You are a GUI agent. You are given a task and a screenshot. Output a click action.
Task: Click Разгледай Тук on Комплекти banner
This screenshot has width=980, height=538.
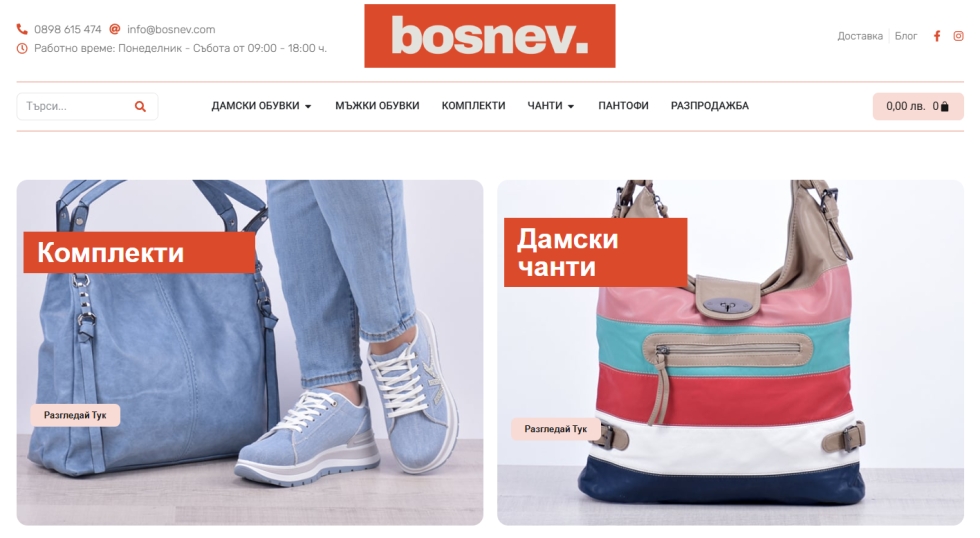tap(75, 415)
